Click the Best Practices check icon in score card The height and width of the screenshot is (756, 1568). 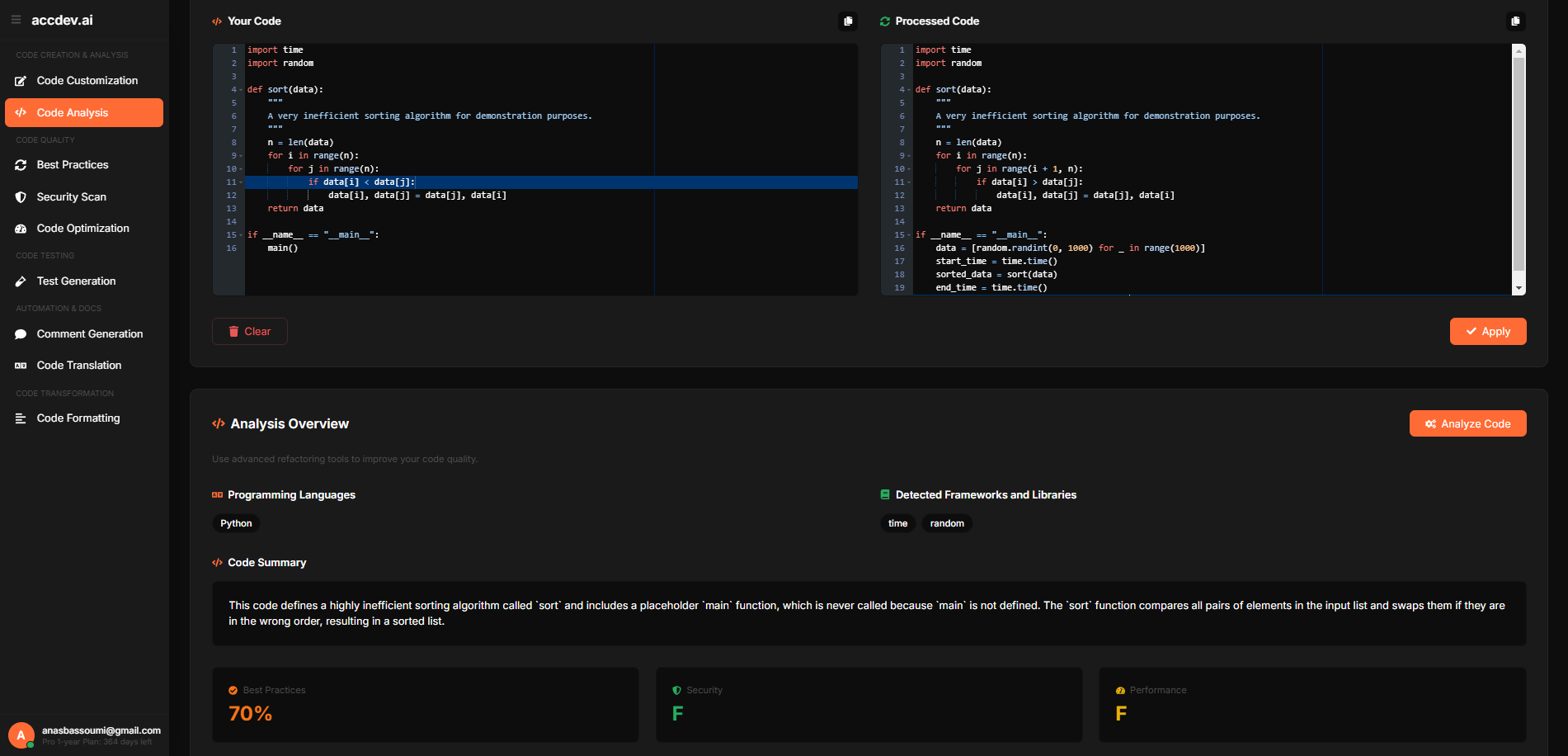233,691
